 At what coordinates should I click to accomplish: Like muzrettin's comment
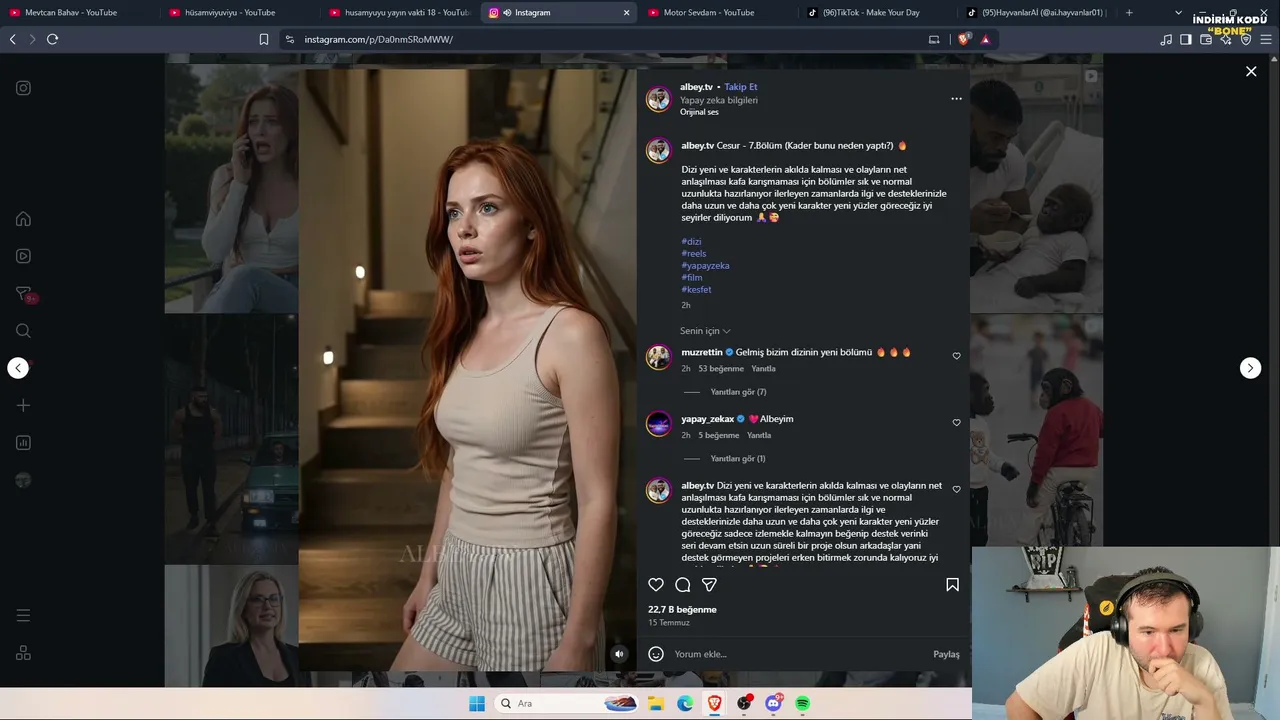click(956, 356)
